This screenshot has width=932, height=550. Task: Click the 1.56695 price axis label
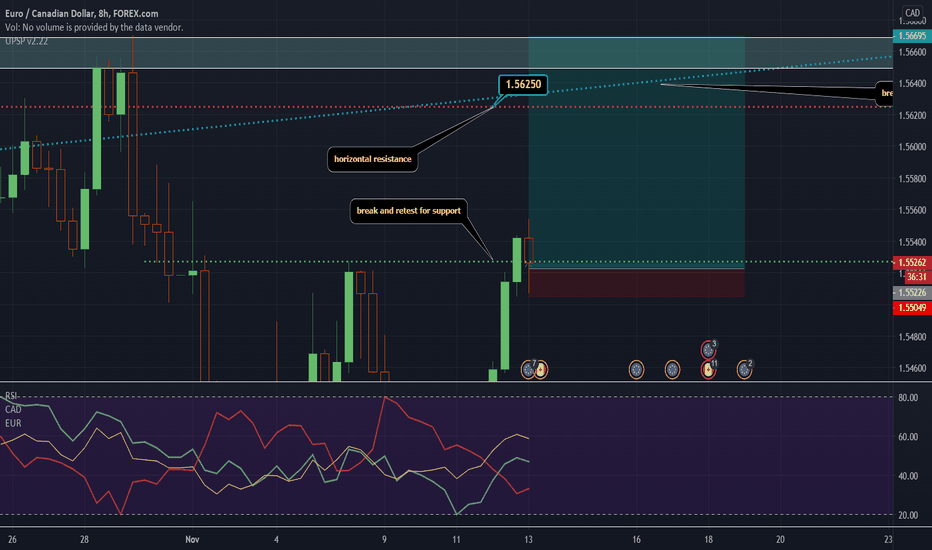912,36
